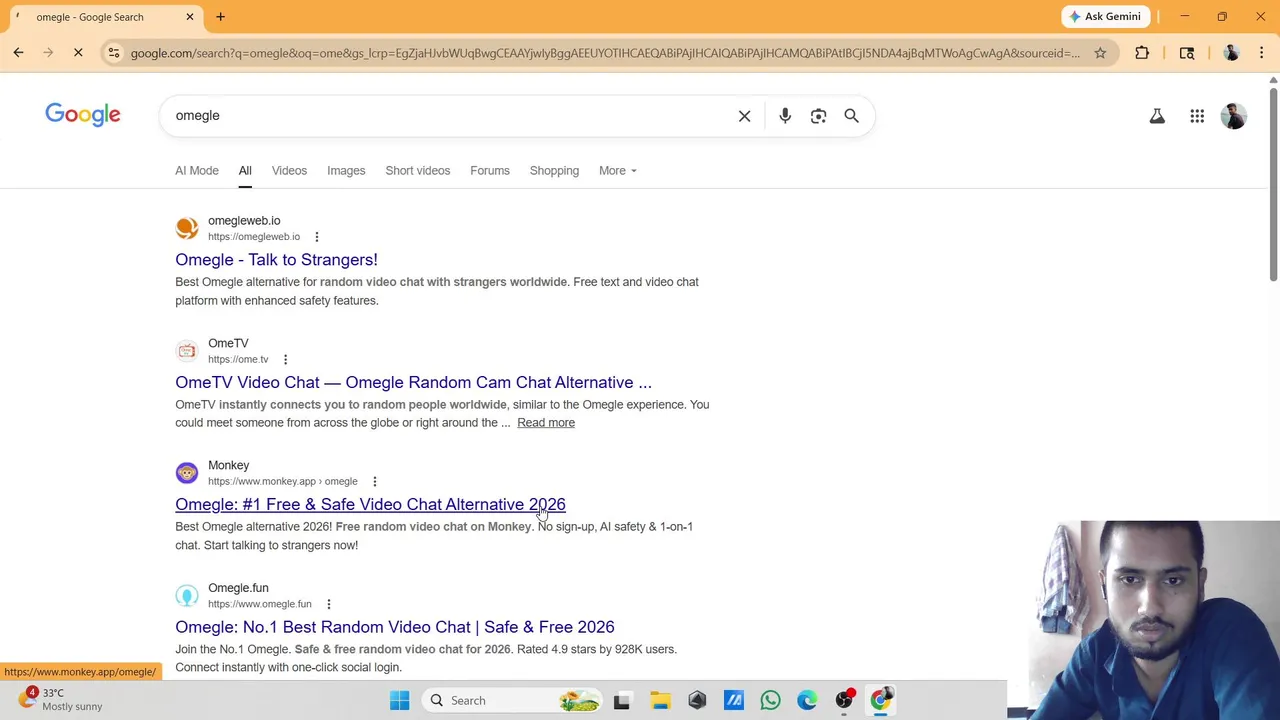This screenshot has height=720, width=1280.
Task: Open the Omegle - Talk to Strangers! link
Action: [x=276, y=260]
